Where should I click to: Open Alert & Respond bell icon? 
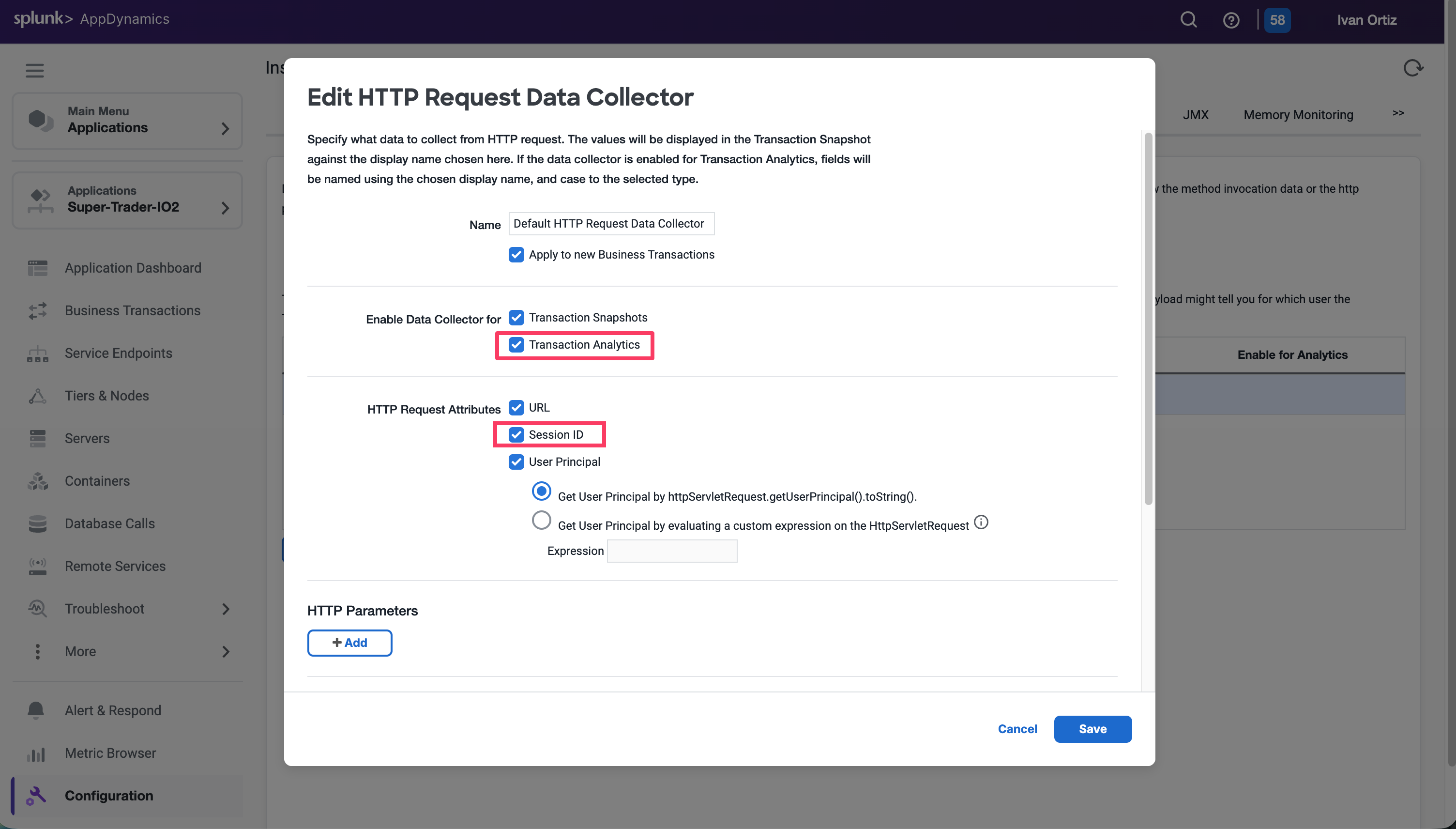coord(36,710)
